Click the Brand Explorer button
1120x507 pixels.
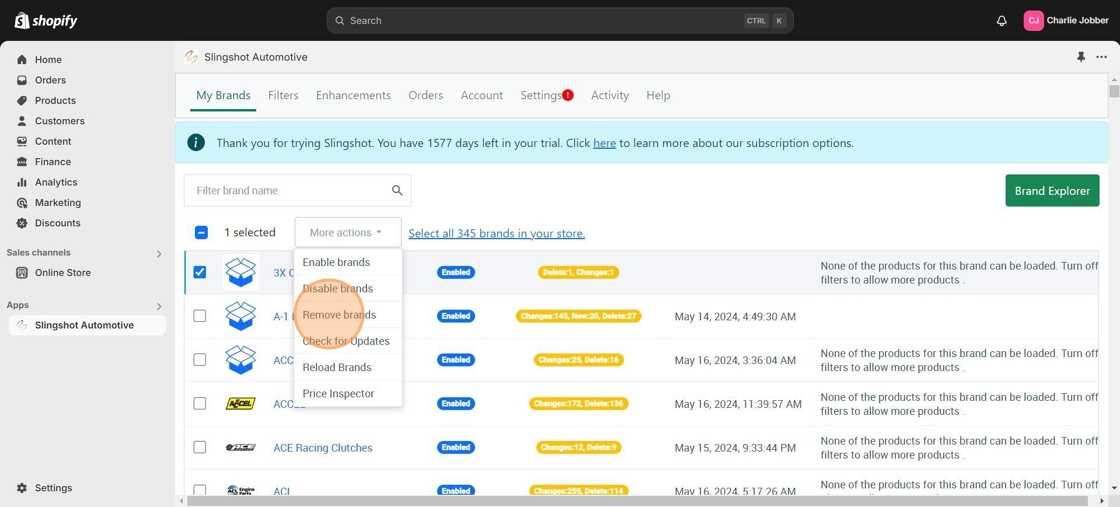[1052, 191]
